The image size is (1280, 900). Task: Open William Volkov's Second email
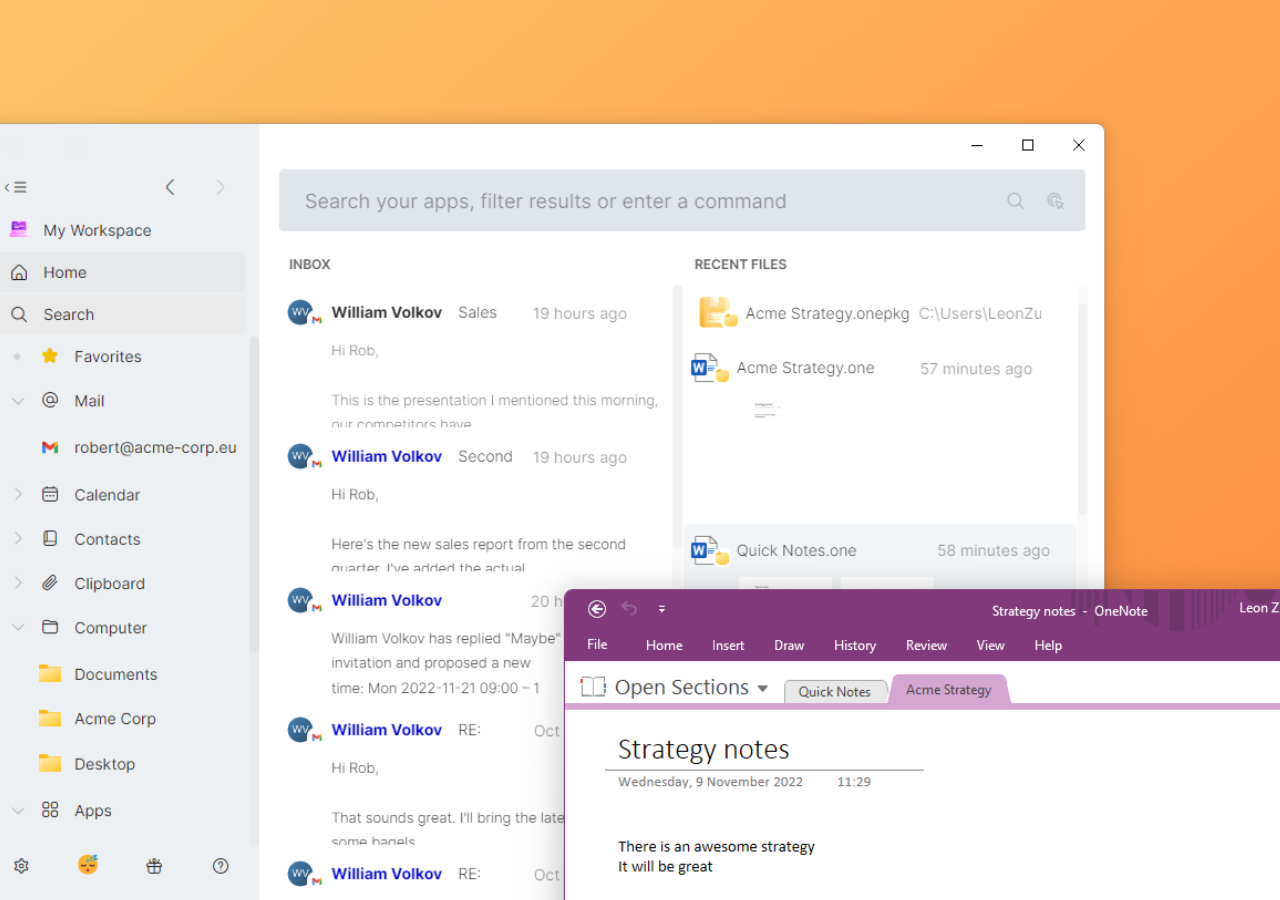click(474, 506)
